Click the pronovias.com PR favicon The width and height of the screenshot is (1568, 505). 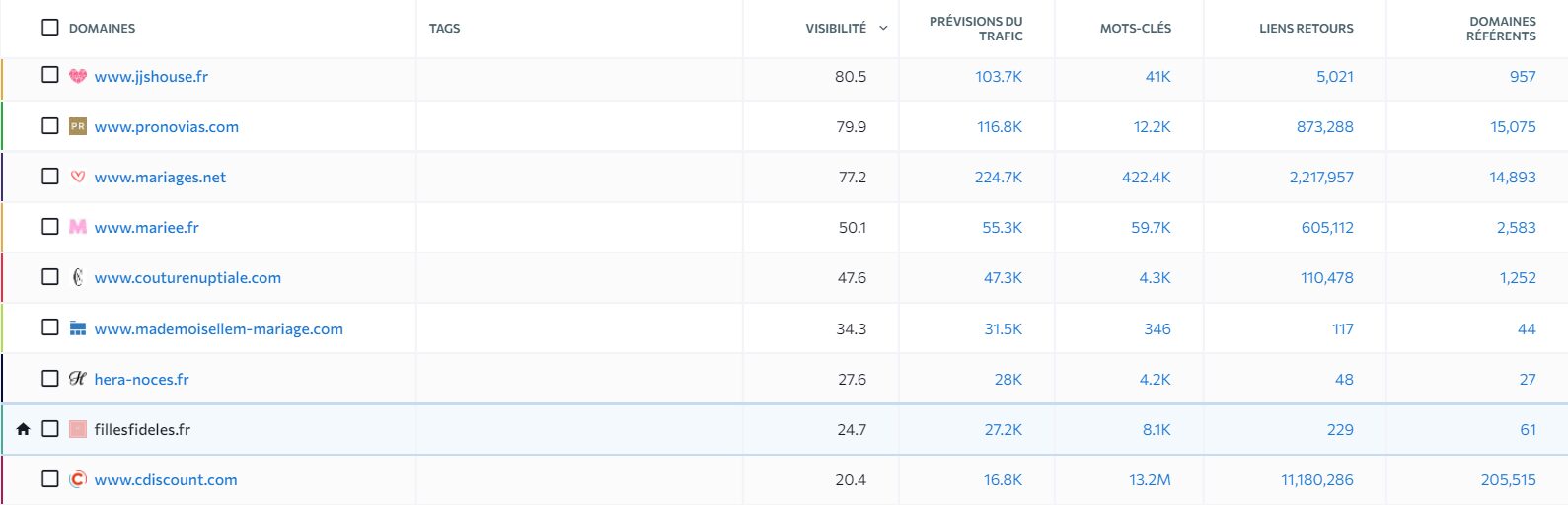pyautogui.click(x=78, y=126)
